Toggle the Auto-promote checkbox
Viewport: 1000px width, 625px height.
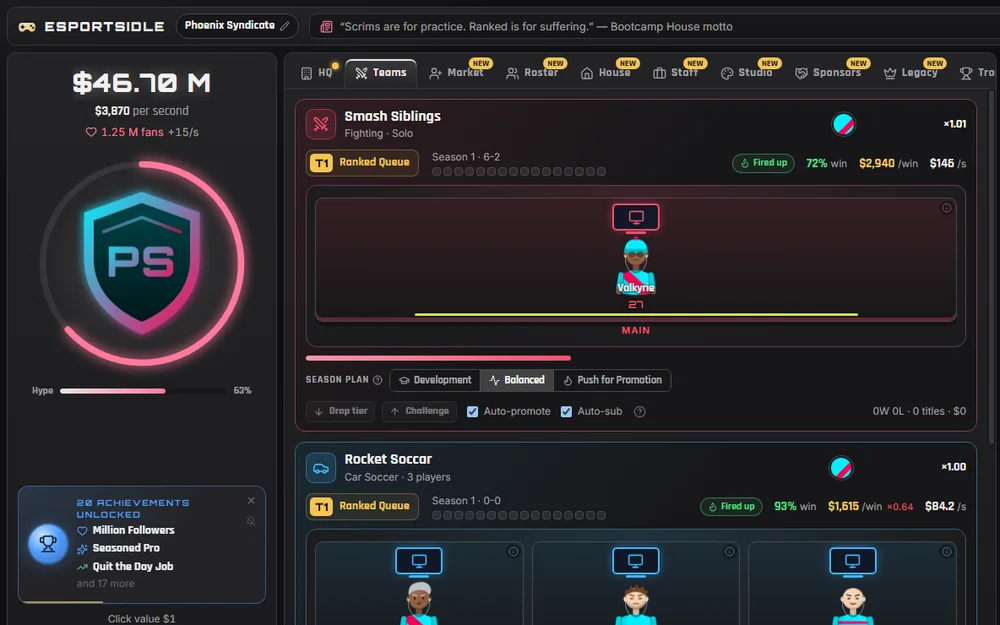(473, 412)
